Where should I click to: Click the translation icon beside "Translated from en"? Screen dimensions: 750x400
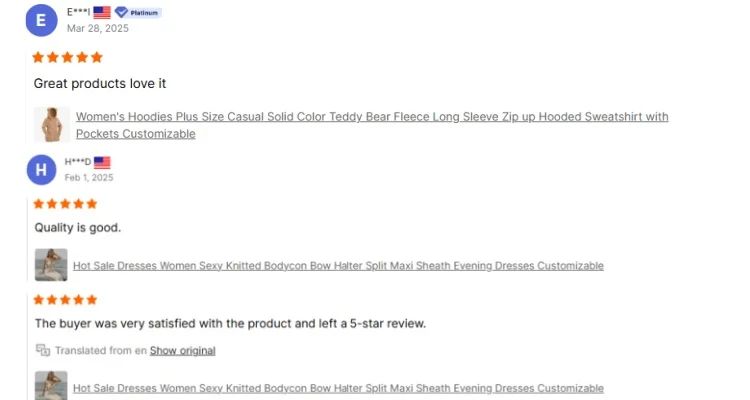[43, 350]
